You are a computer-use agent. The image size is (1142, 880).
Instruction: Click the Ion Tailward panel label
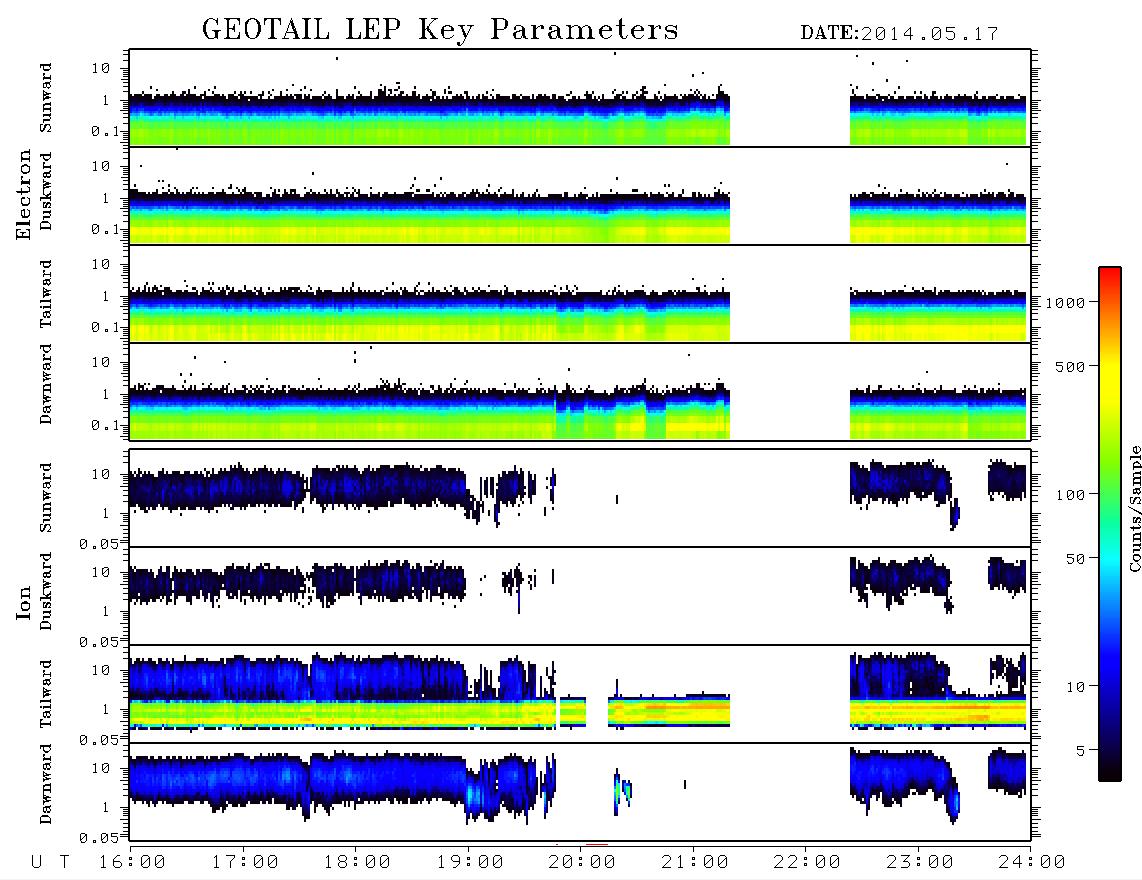pos(46,694)
